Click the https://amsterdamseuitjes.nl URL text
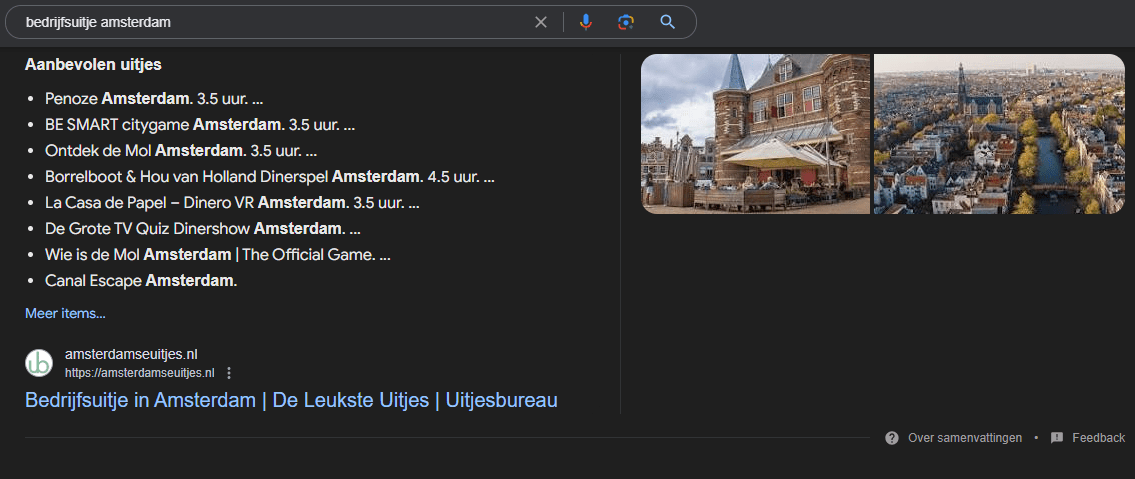Viewport: 1135px width, 479px height. pos(140,373)
